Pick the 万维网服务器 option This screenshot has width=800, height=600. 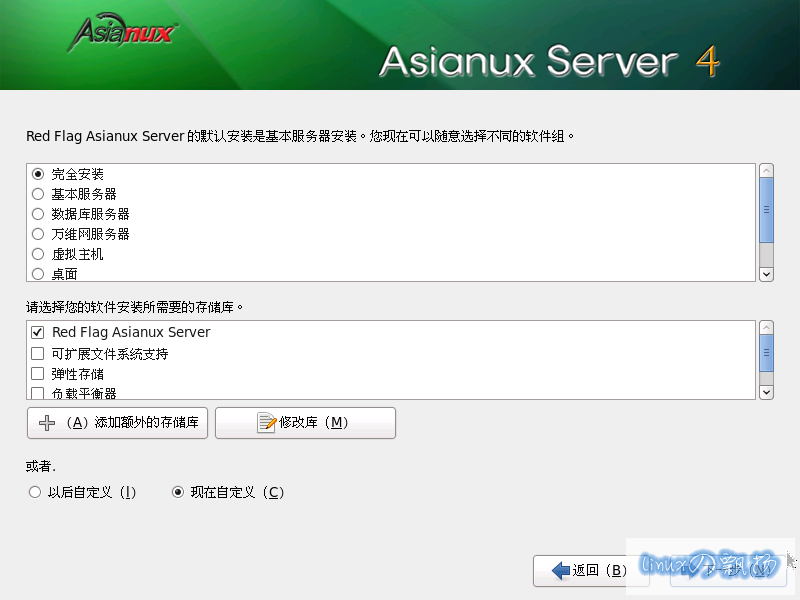click(38, 234)
